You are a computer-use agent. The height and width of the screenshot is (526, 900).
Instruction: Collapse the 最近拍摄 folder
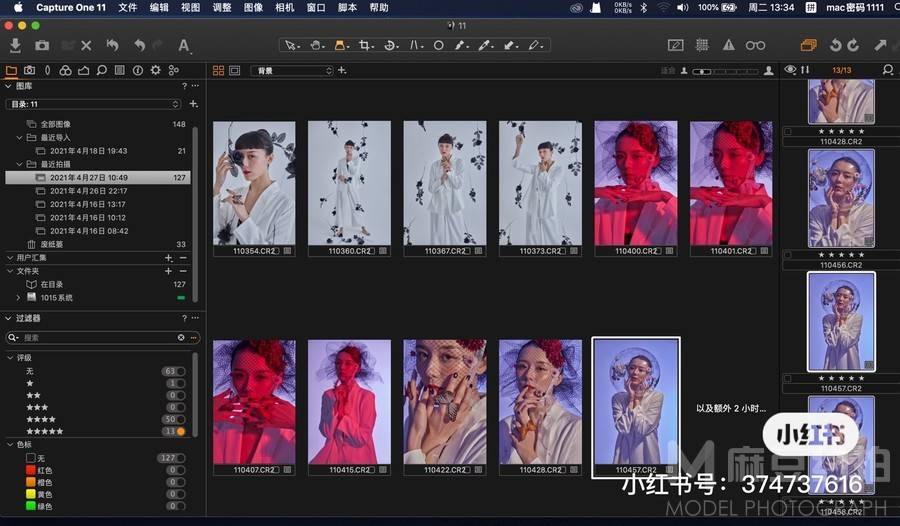click(x=20, y=164)
